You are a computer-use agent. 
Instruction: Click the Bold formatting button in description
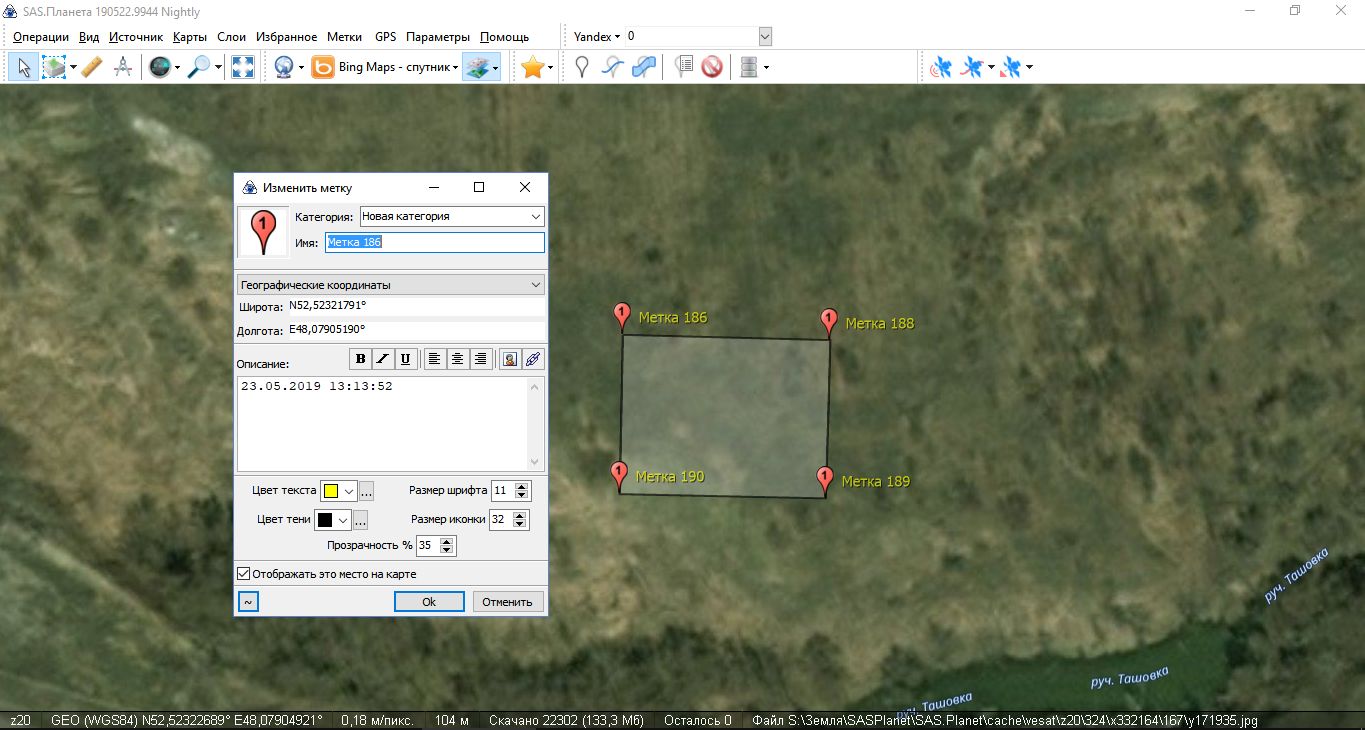[x=359, y=359]
